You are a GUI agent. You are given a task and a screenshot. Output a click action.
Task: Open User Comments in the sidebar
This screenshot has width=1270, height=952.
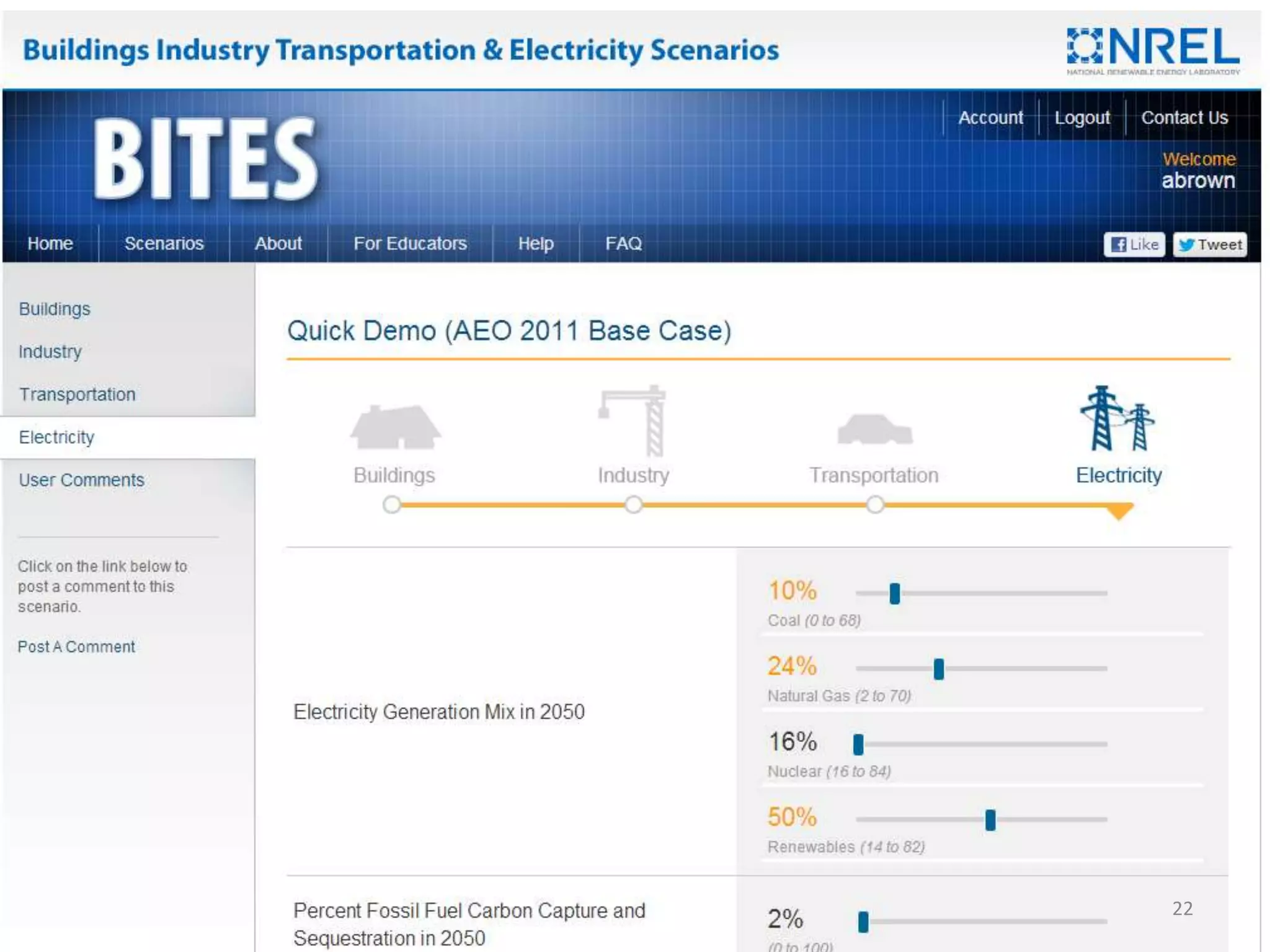click(81, 480)
